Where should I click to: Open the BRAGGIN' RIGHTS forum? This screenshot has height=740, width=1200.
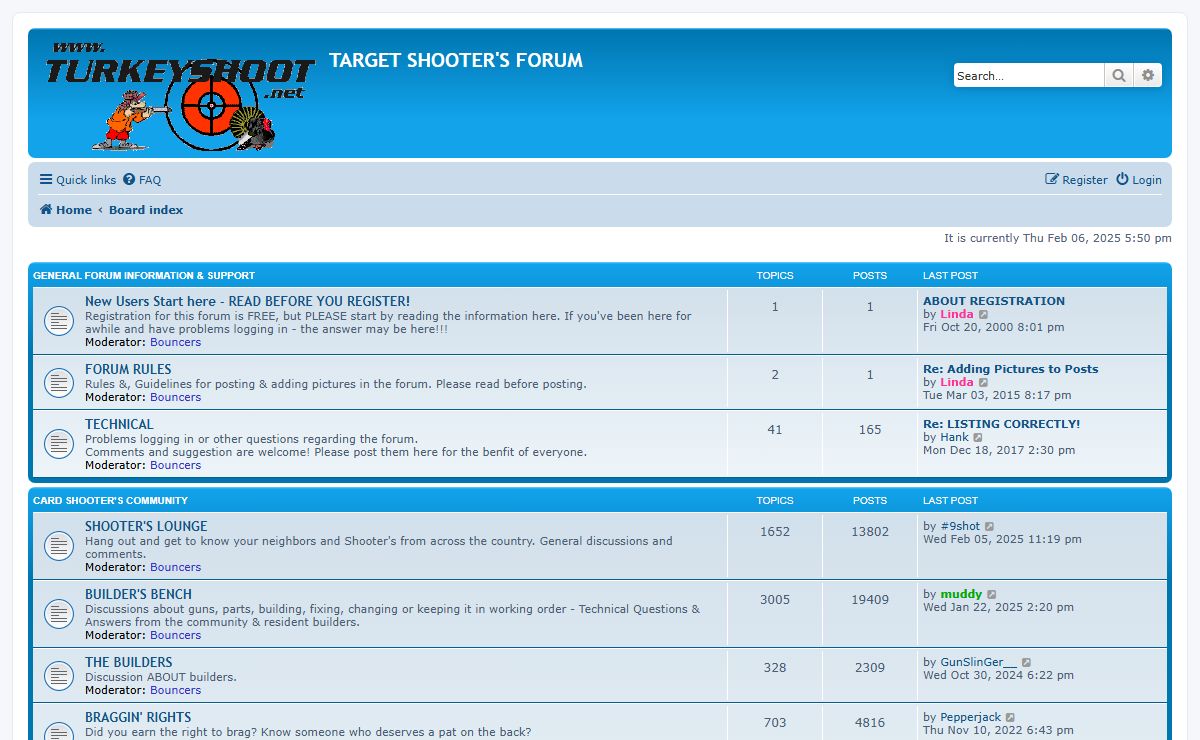(x=138, y=717)
